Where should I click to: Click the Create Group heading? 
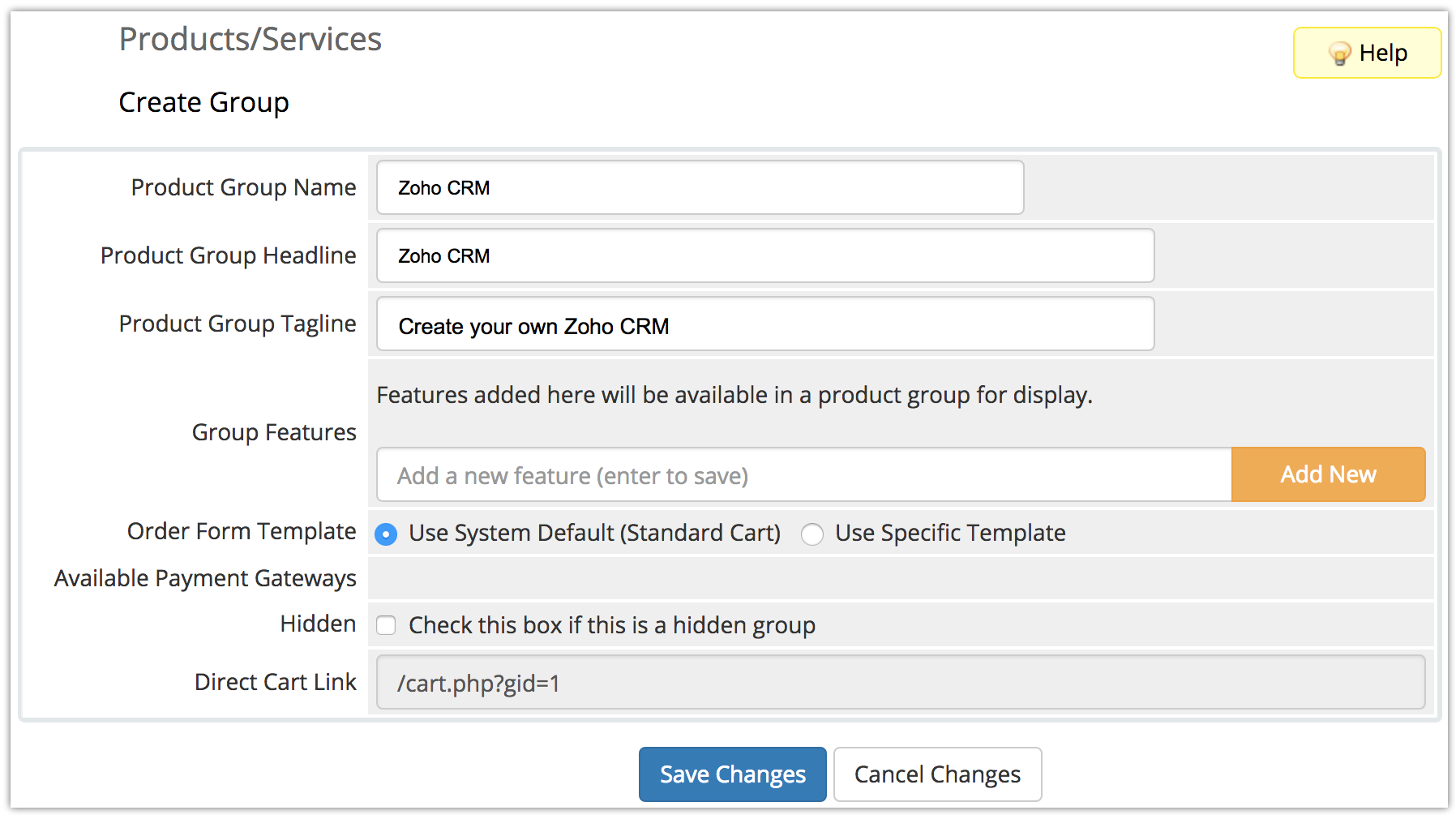coord(204,102)
